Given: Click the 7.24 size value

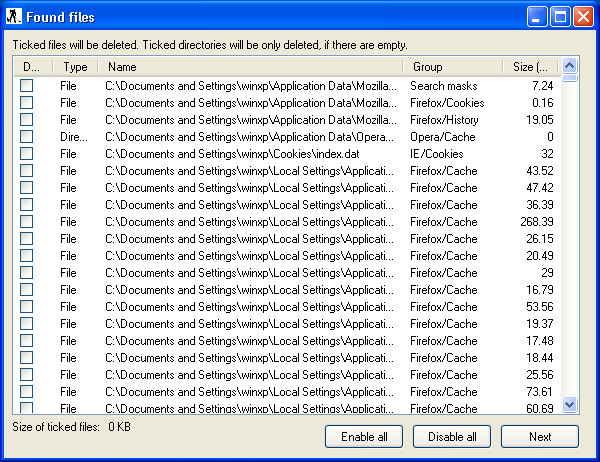Looking at the screenshot, I should coord(543,86).
